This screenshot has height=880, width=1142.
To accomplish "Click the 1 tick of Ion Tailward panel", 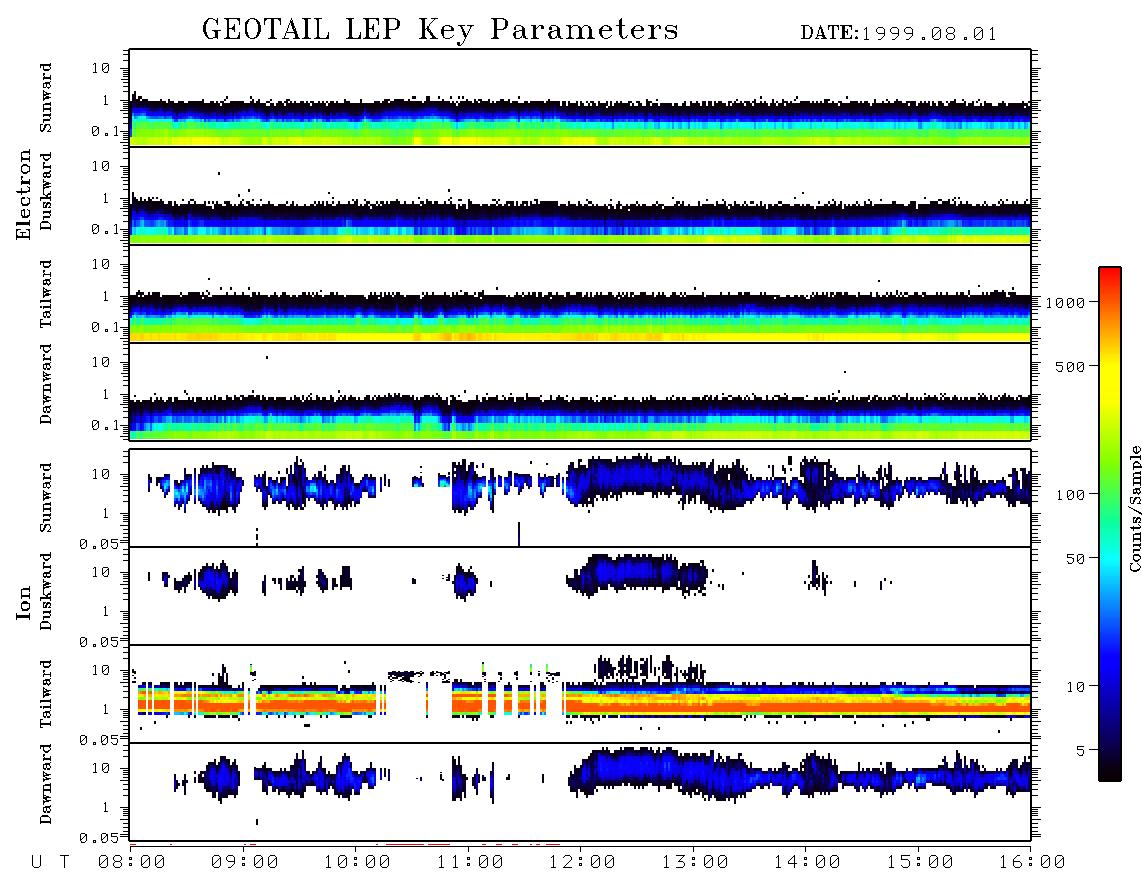I will (x=106, y=709).
